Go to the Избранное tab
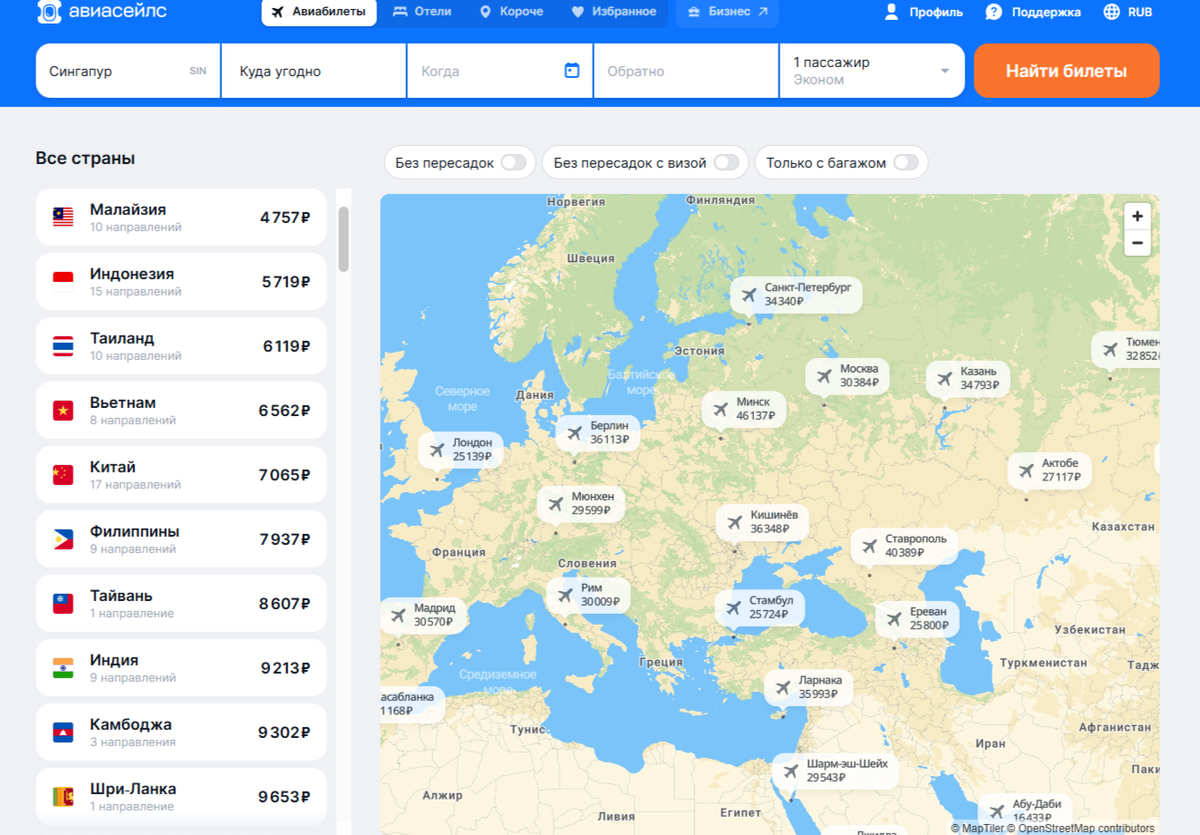This screenshot has width=1200, height=835. (614, 12)
